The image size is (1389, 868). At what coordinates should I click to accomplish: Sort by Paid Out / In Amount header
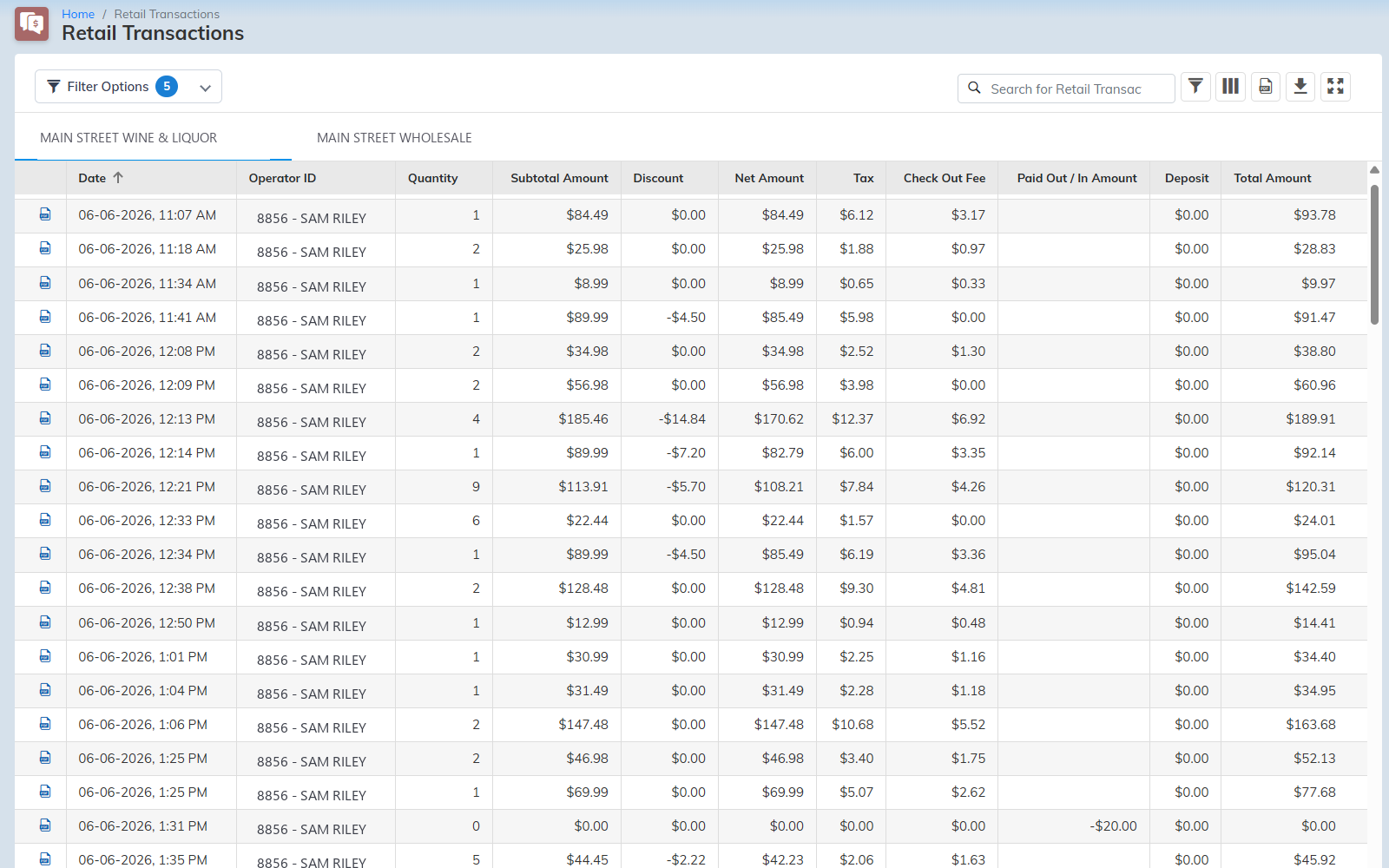1076,178
